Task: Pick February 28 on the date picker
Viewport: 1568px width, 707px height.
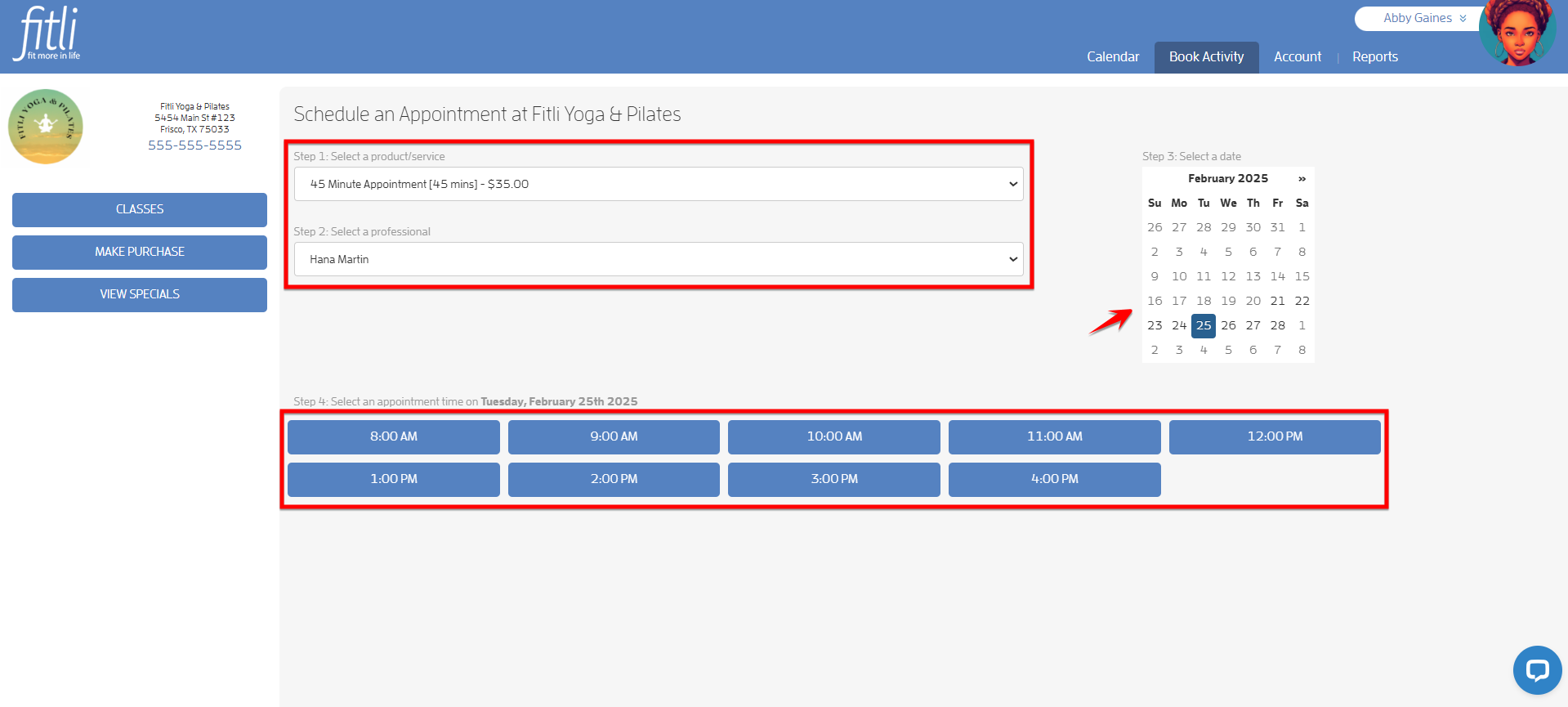Action: click(1277, 325)
